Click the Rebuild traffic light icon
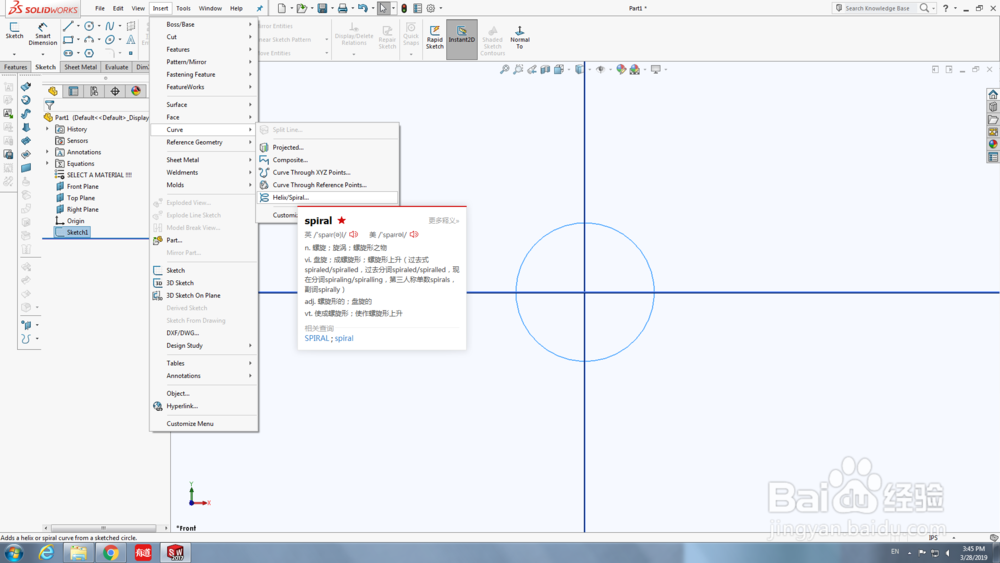 [404, 8]
